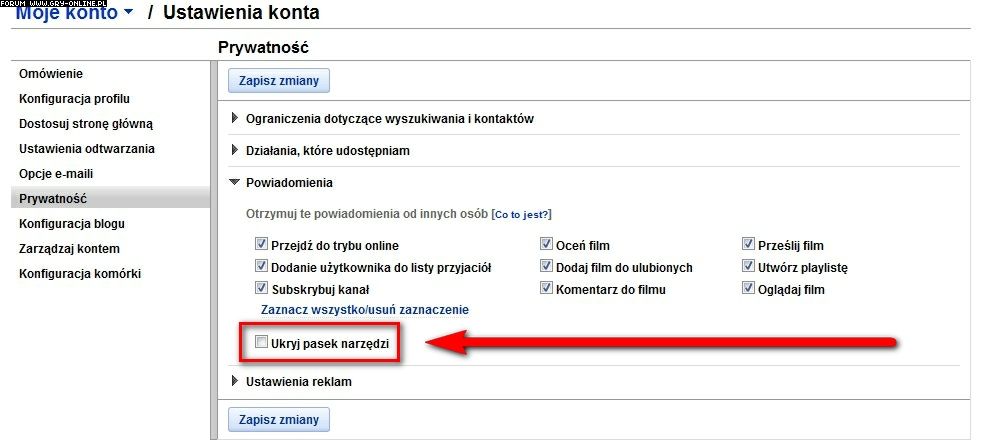The width and height of the screenshot is (989, 440).
Task: Expand Działania, które udostępniam section
Action: click(235, 150)
